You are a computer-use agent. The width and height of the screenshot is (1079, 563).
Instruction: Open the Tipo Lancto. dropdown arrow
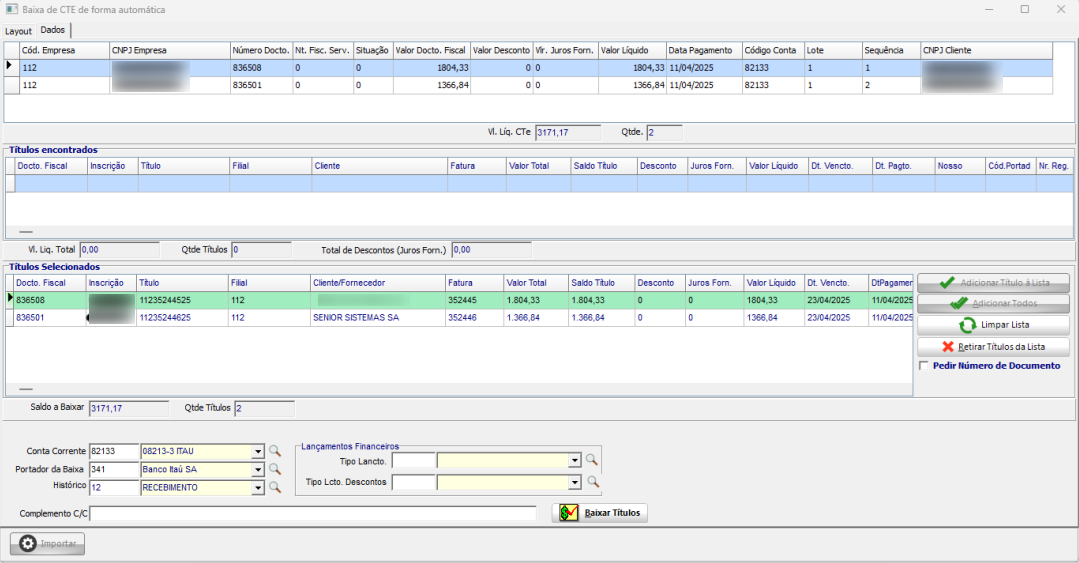tap(574, 460)
